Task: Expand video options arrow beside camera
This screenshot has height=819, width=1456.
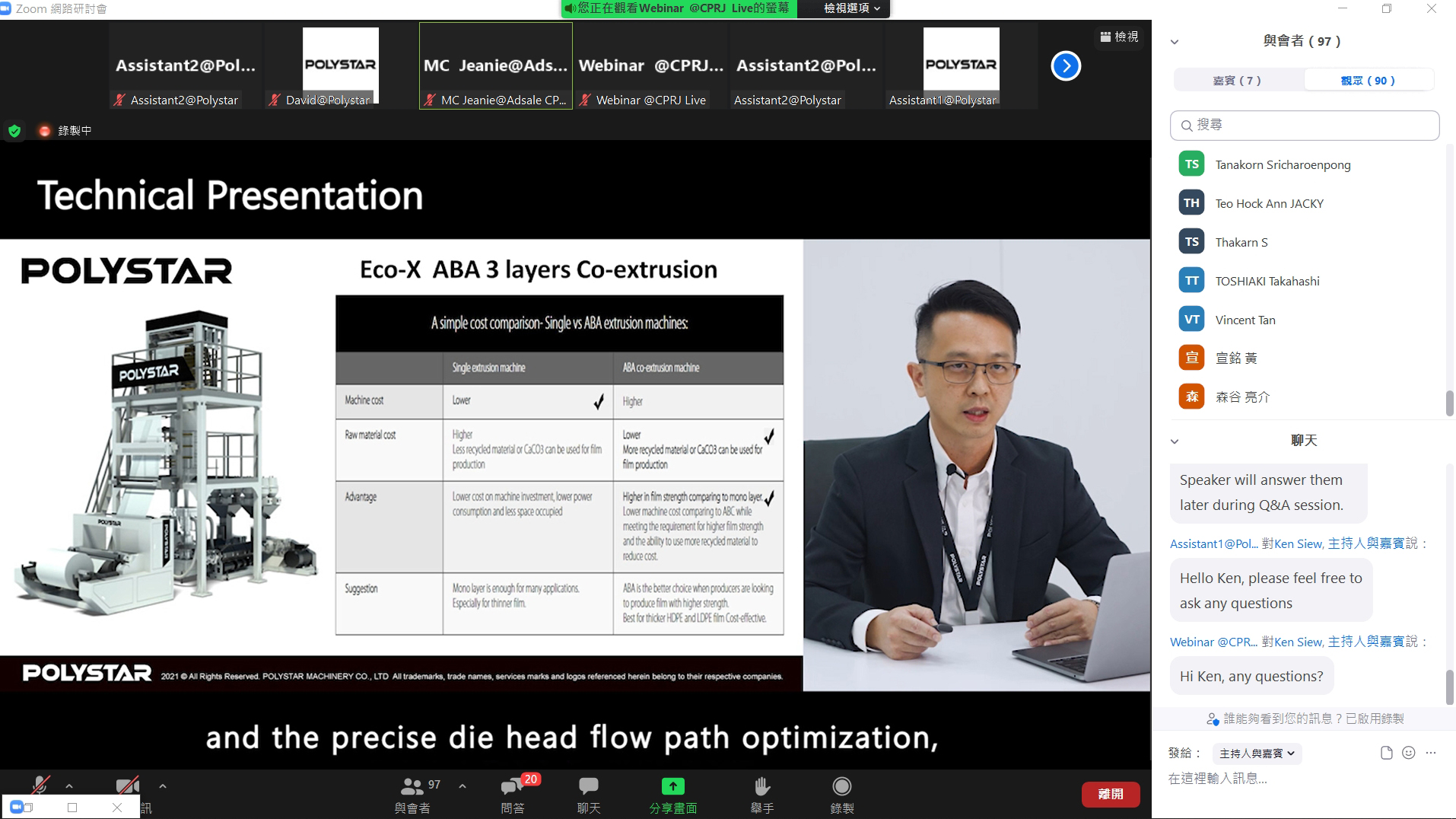Action: pyautogui.click(x=162, y=786)
